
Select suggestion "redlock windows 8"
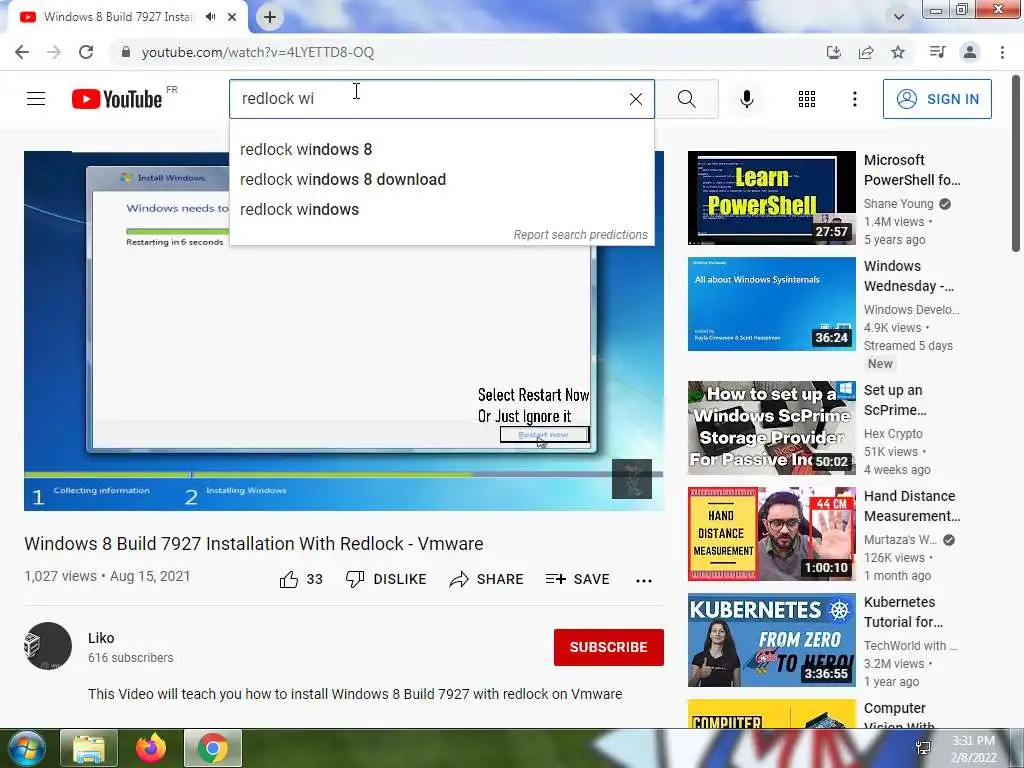tap(441, 150)
